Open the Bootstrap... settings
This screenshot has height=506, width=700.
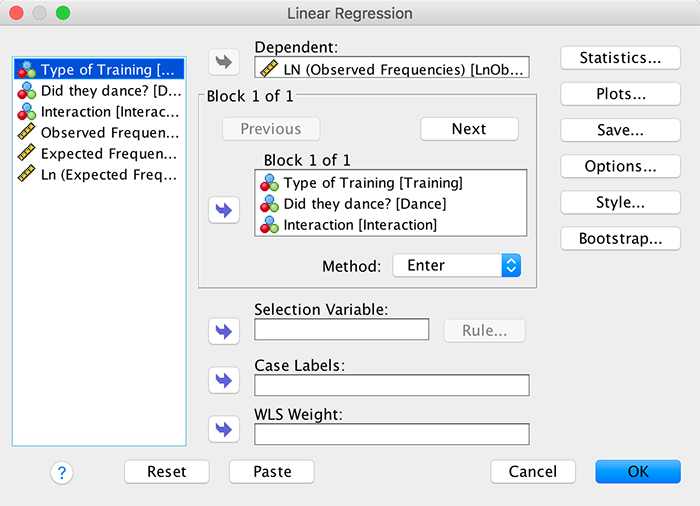[x=620, y=239]
